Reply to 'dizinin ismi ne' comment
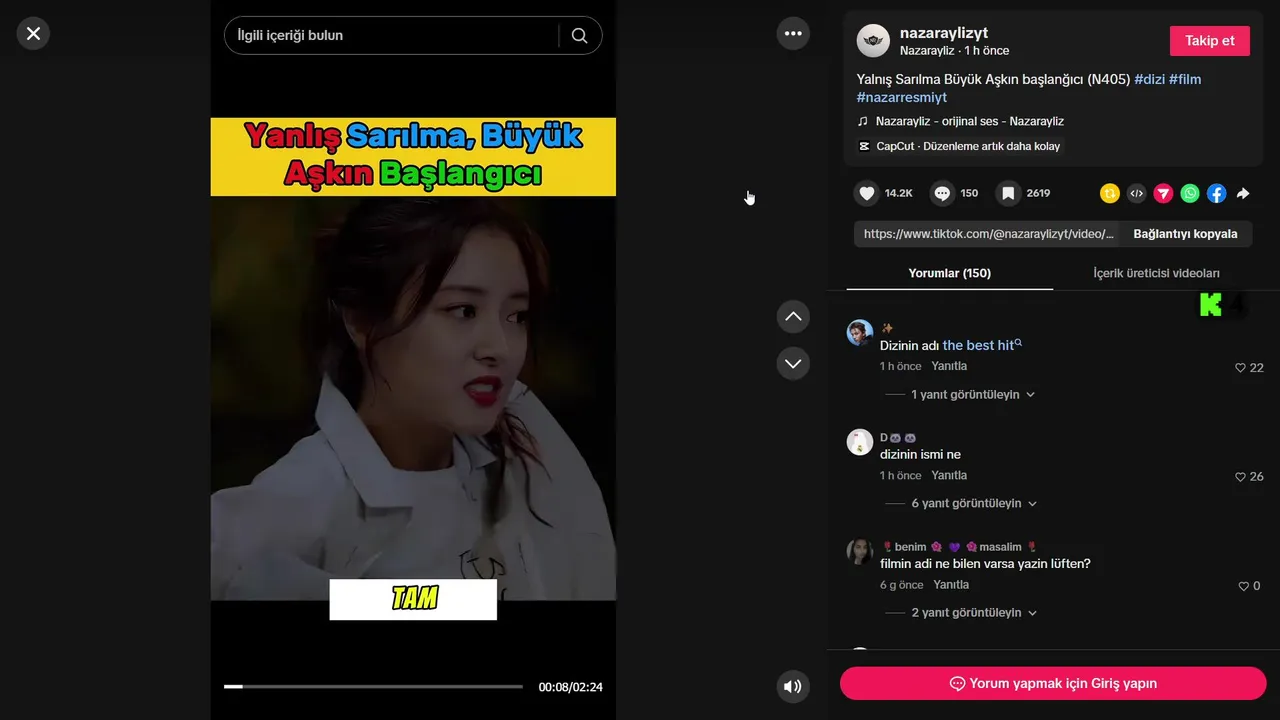This screenshot has width=1280, height=720. point(949,475)
